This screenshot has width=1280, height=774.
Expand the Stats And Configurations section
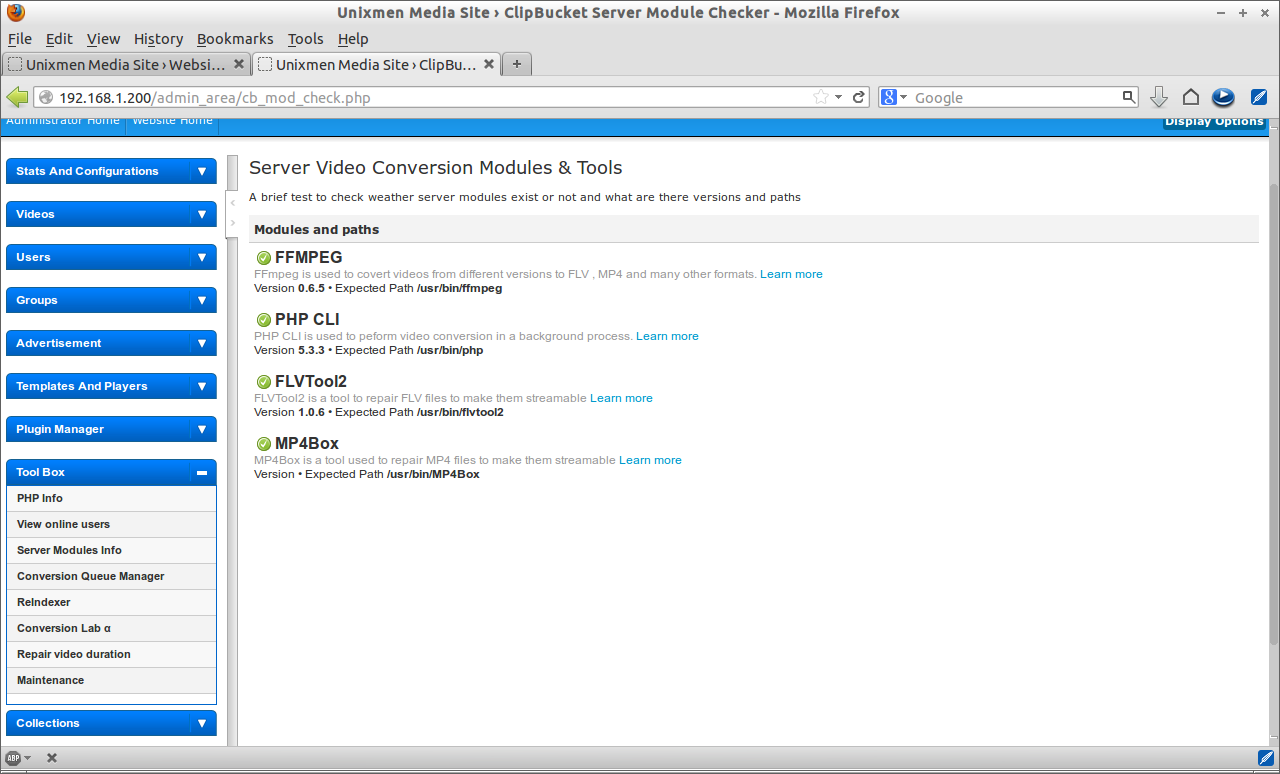pyautogui.click(x=111, y=171)
